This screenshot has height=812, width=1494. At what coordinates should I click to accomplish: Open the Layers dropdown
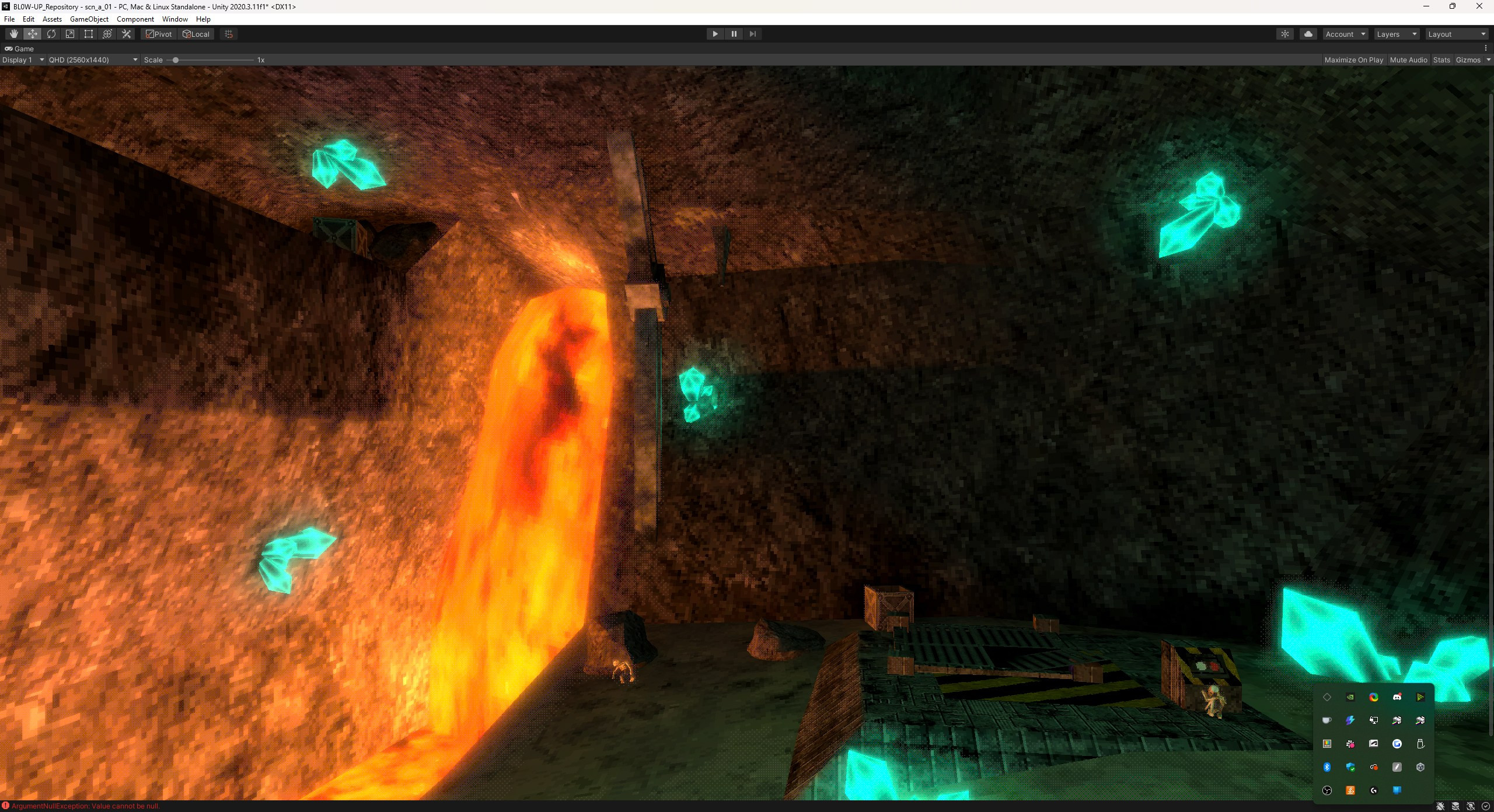1396,34
